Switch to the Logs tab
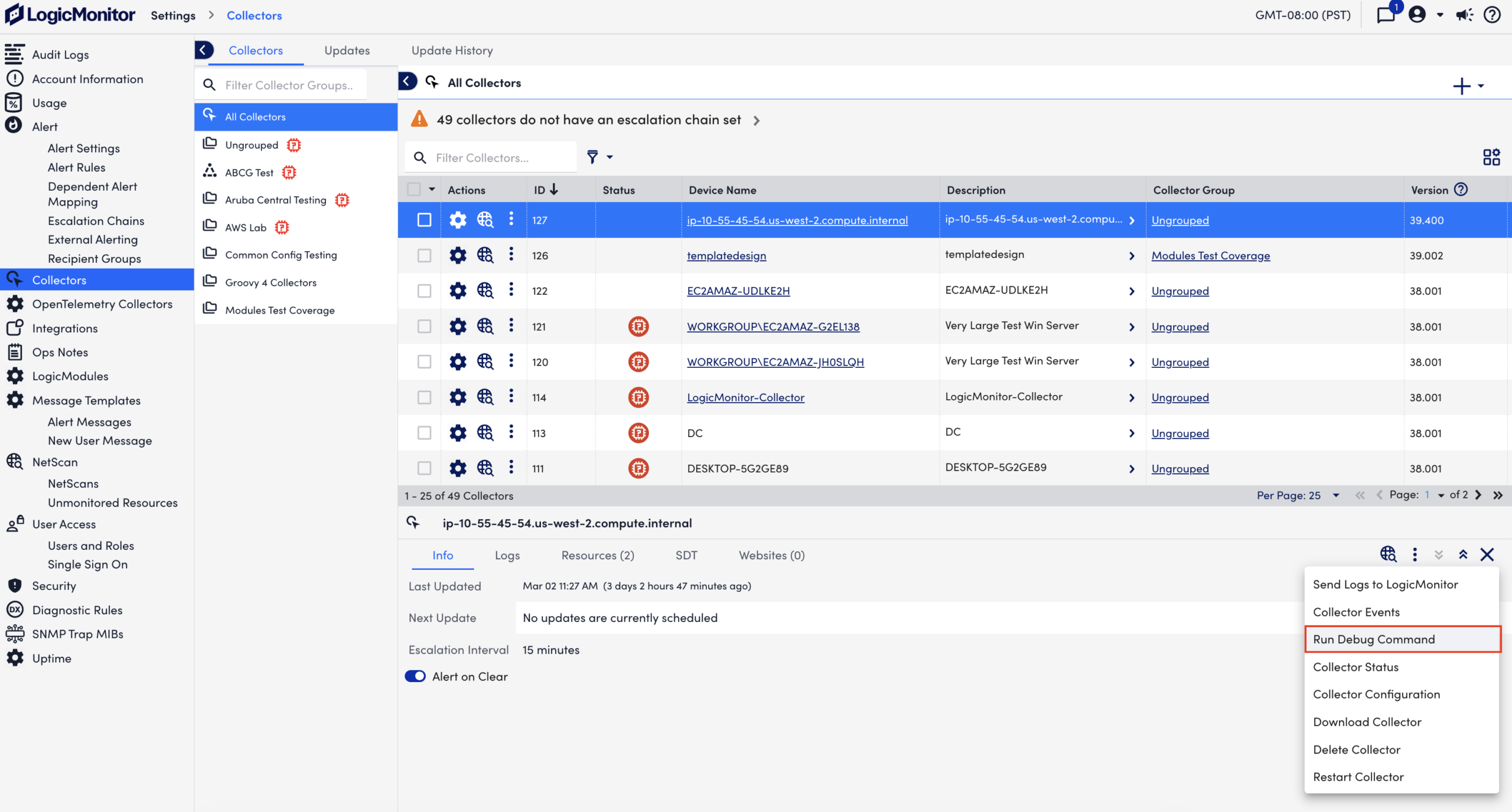 coord(507,555)
